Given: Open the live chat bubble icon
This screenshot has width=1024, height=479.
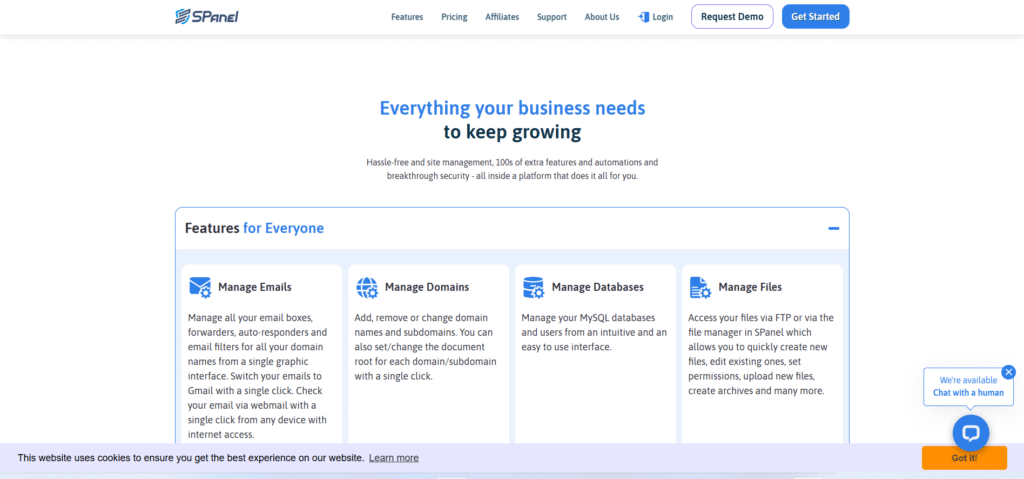Looking at the screenshot, I should (x=970, y=432).
